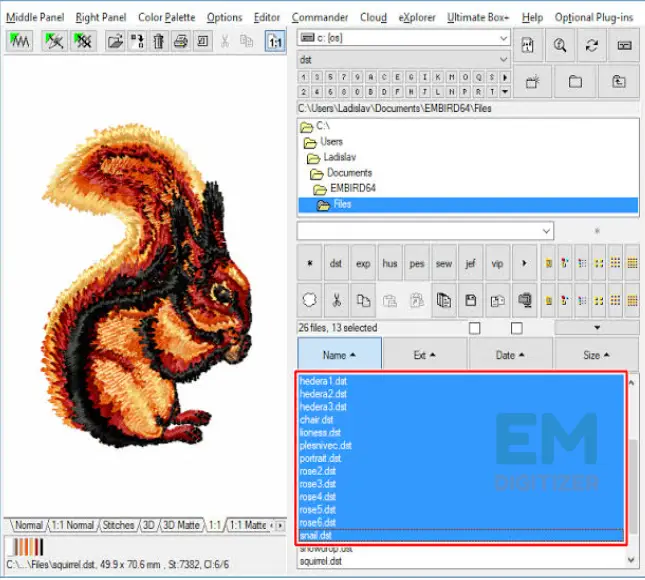Sort files by Ext column
645x580 pixels.
click(x=425, y=355)
